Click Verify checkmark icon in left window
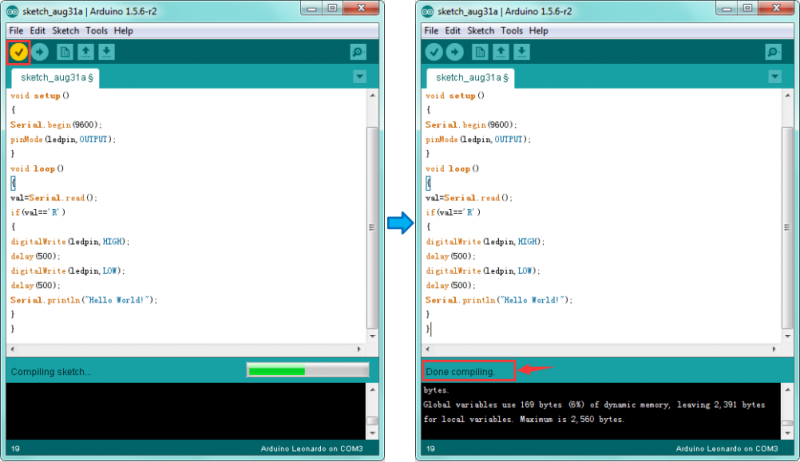Image resolution: width=800 pixels, height=462 pixels. (18, 52)
